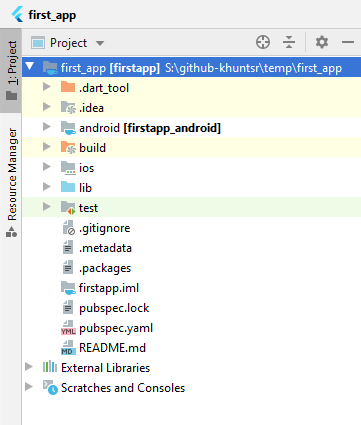Hide the Project panel with minus icon
361x425 pixels.
coord(348,42)
